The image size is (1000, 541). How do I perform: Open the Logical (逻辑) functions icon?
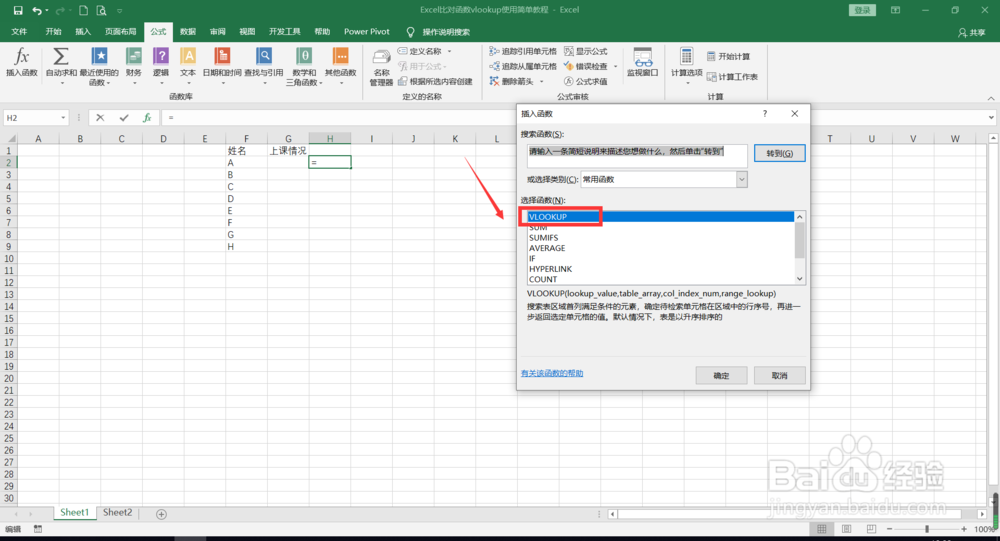tap(161, 64)
